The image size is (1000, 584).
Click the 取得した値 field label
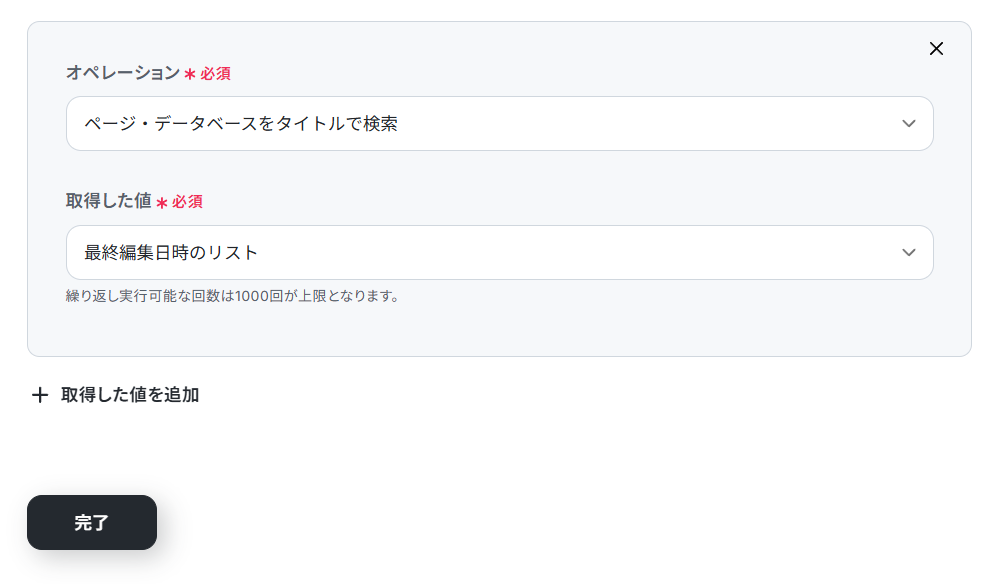click(x=108, y=201)
